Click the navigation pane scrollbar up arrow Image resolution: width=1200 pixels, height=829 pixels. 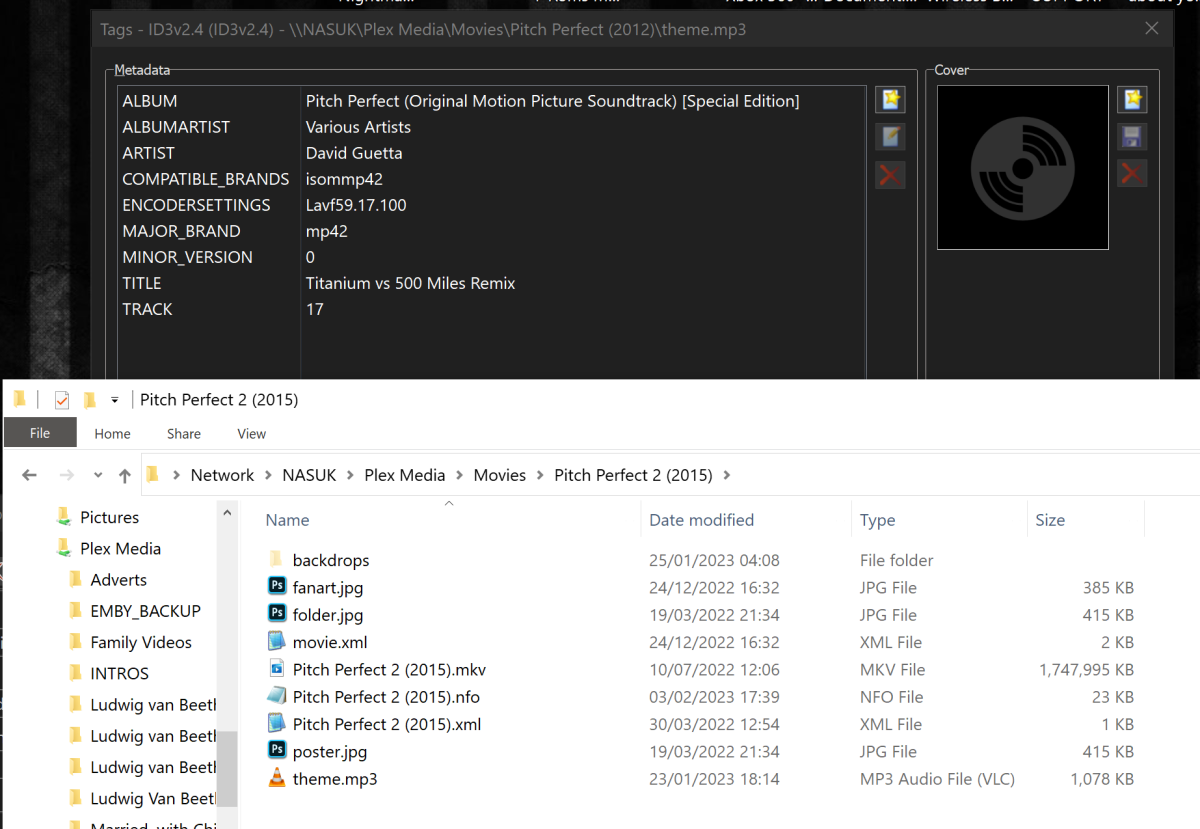pyautogui.click(x=228, y=514)
